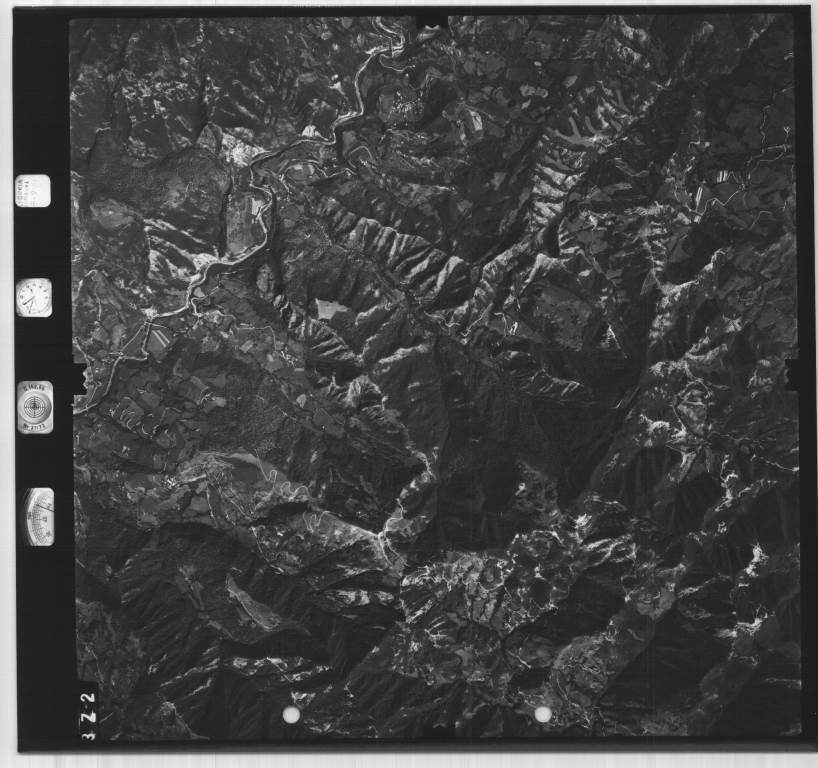Image resolution: width=818 pixels, height=768 pixels.
Task: Click the right white punch hole at bottom
Action: [x=543, y=714]
